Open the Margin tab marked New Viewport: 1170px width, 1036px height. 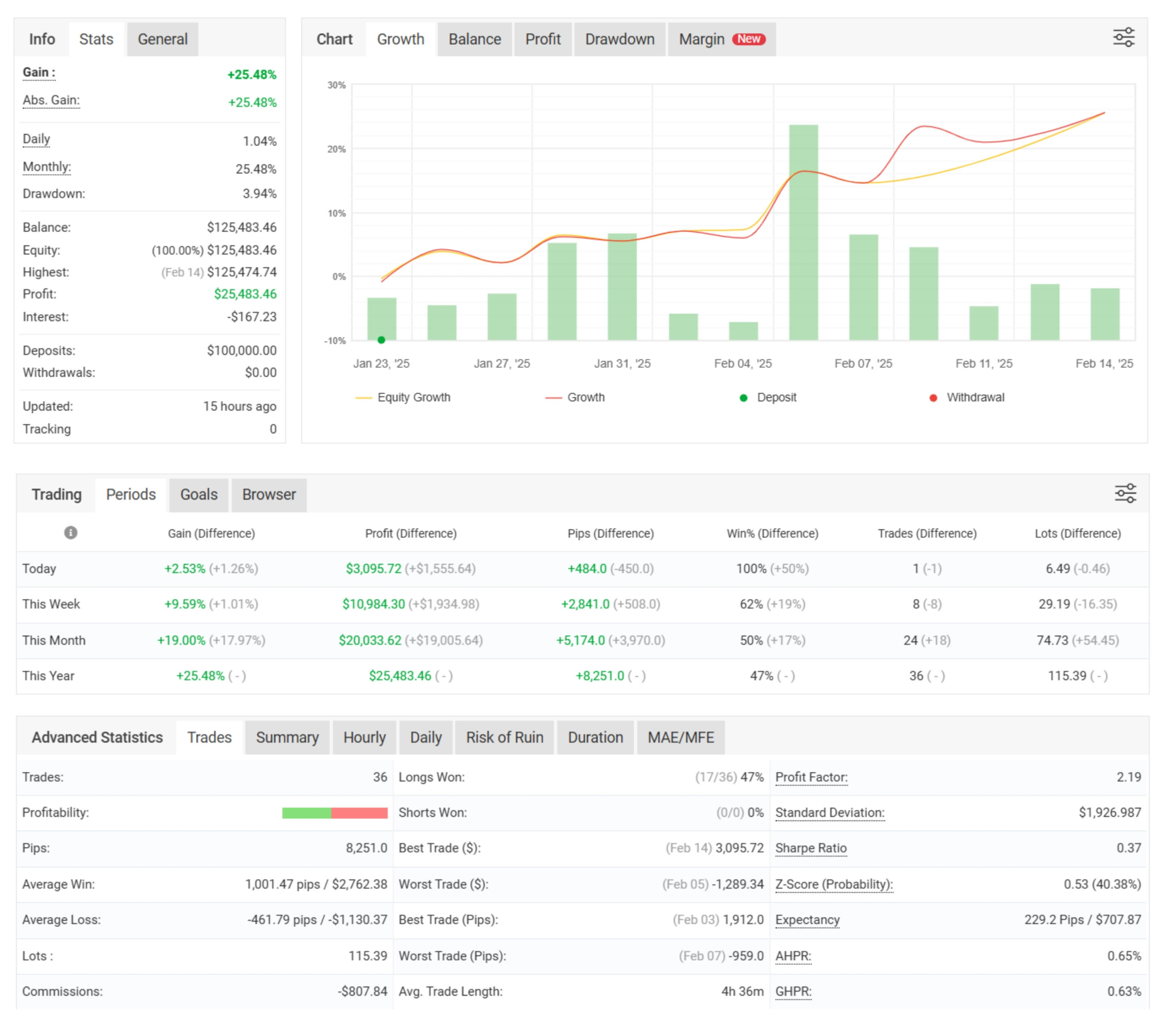pos(721,39)
